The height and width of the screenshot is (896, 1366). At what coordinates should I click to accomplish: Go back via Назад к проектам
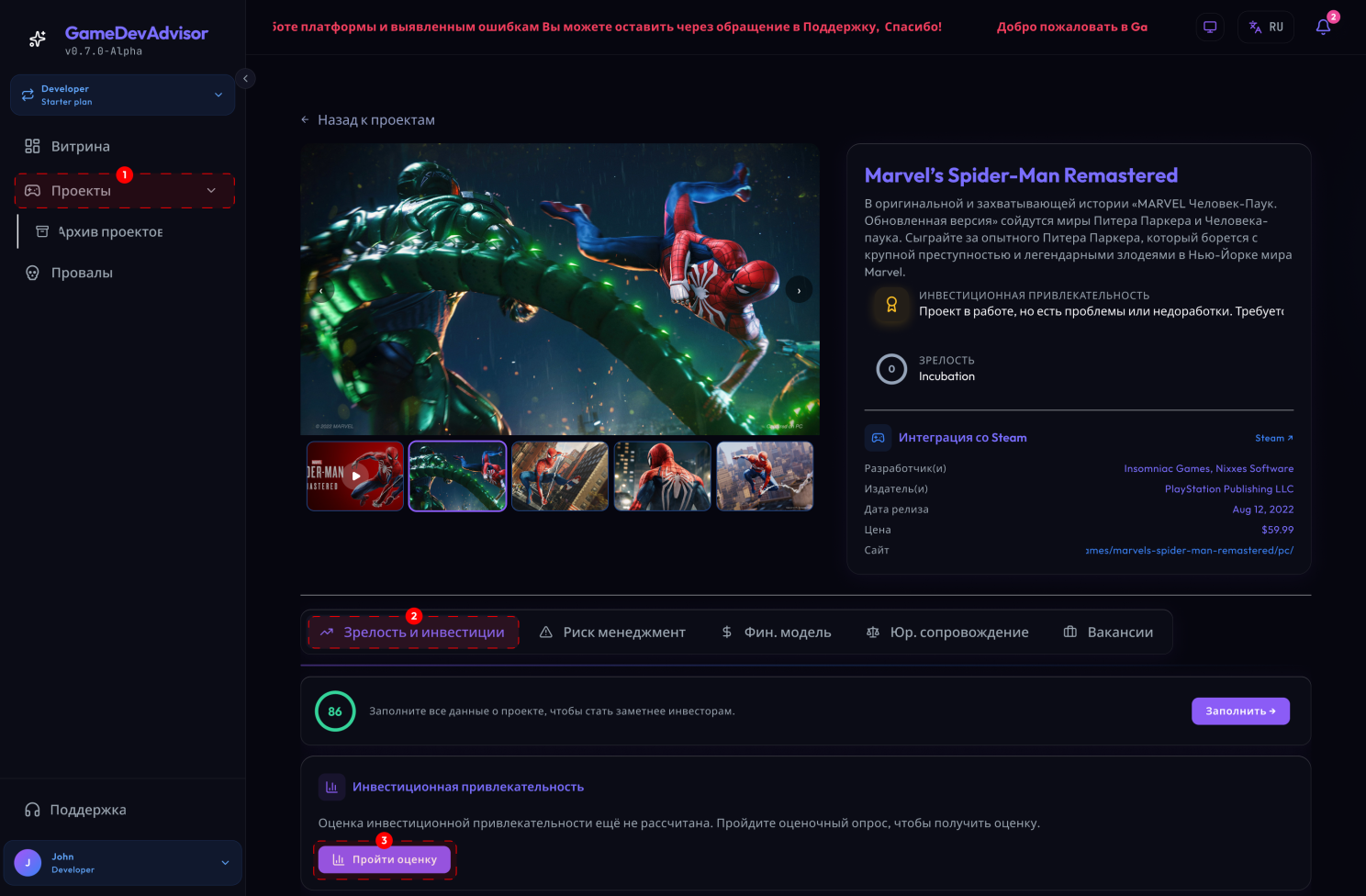click(368, 120)
